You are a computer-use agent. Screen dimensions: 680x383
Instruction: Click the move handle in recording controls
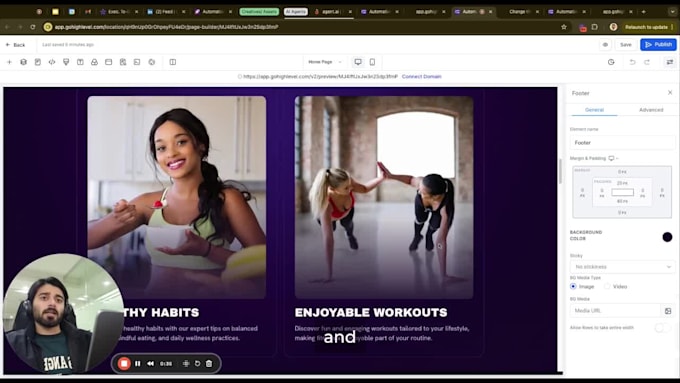coord(186,363)
